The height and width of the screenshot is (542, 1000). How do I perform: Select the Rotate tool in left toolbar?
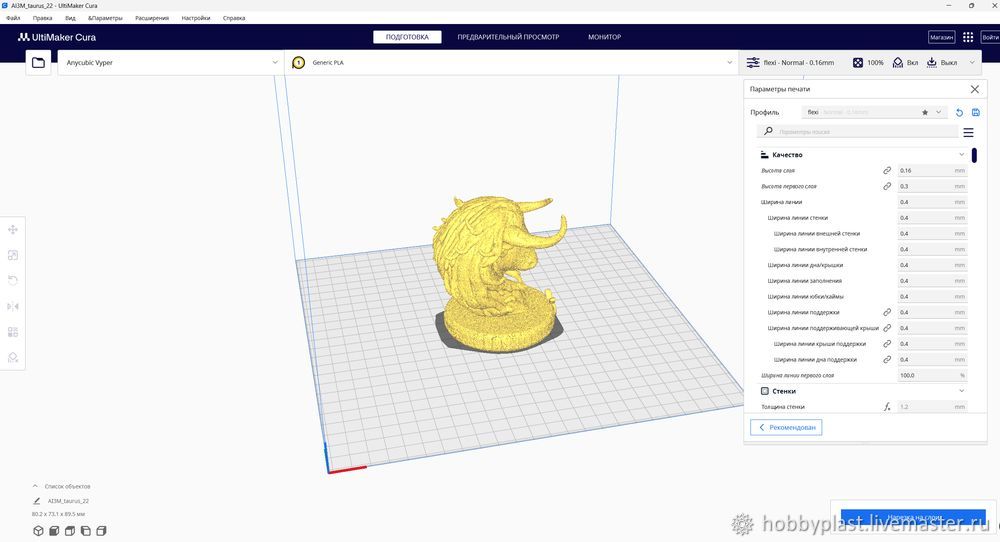pos(13,281)
